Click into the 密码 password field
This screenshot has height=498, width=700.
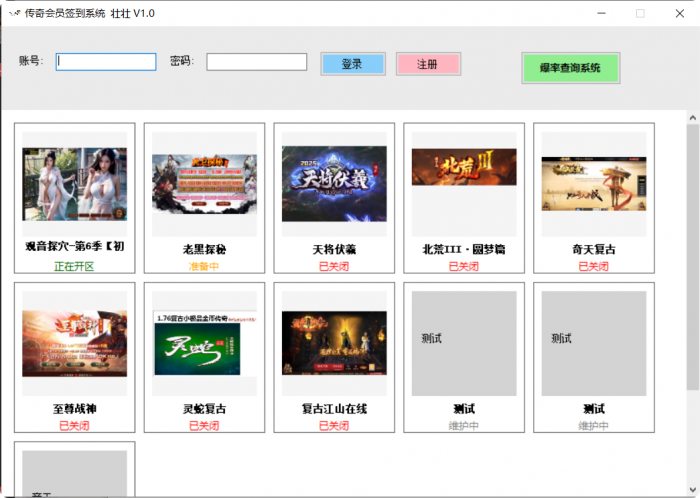(x=256, y=62)
